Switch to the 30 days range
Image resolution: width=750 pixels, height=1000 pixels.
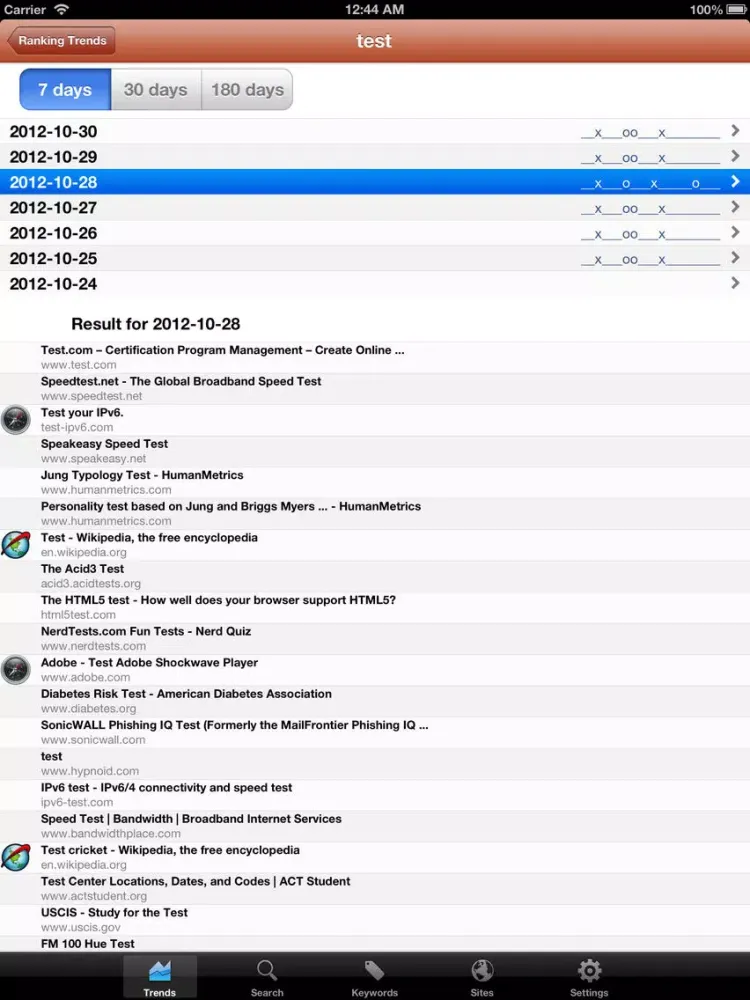click(156, 89)
